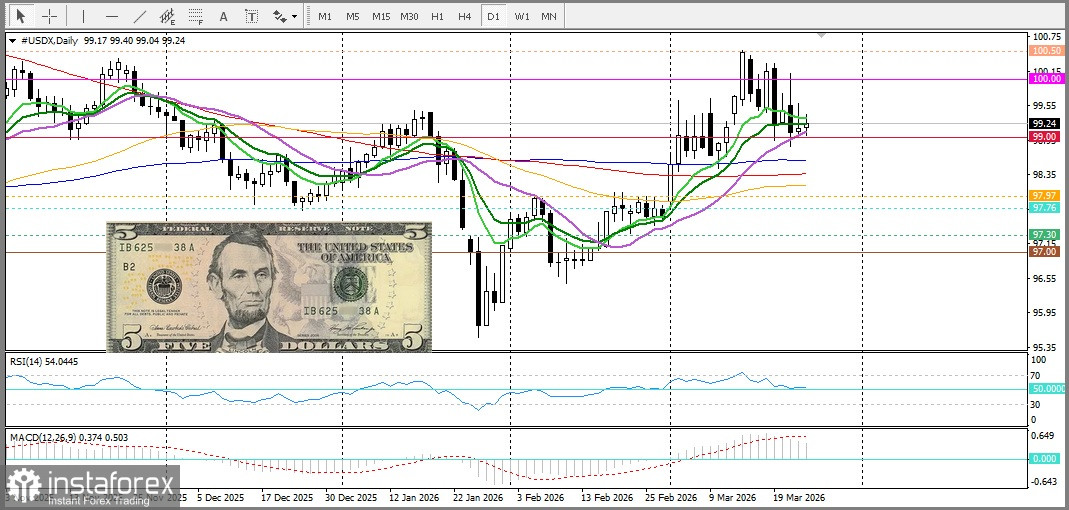The height and width of the screenshot is (510, 1069).
Task: Select the arrow cursor tool
Action: pos(20,16)
